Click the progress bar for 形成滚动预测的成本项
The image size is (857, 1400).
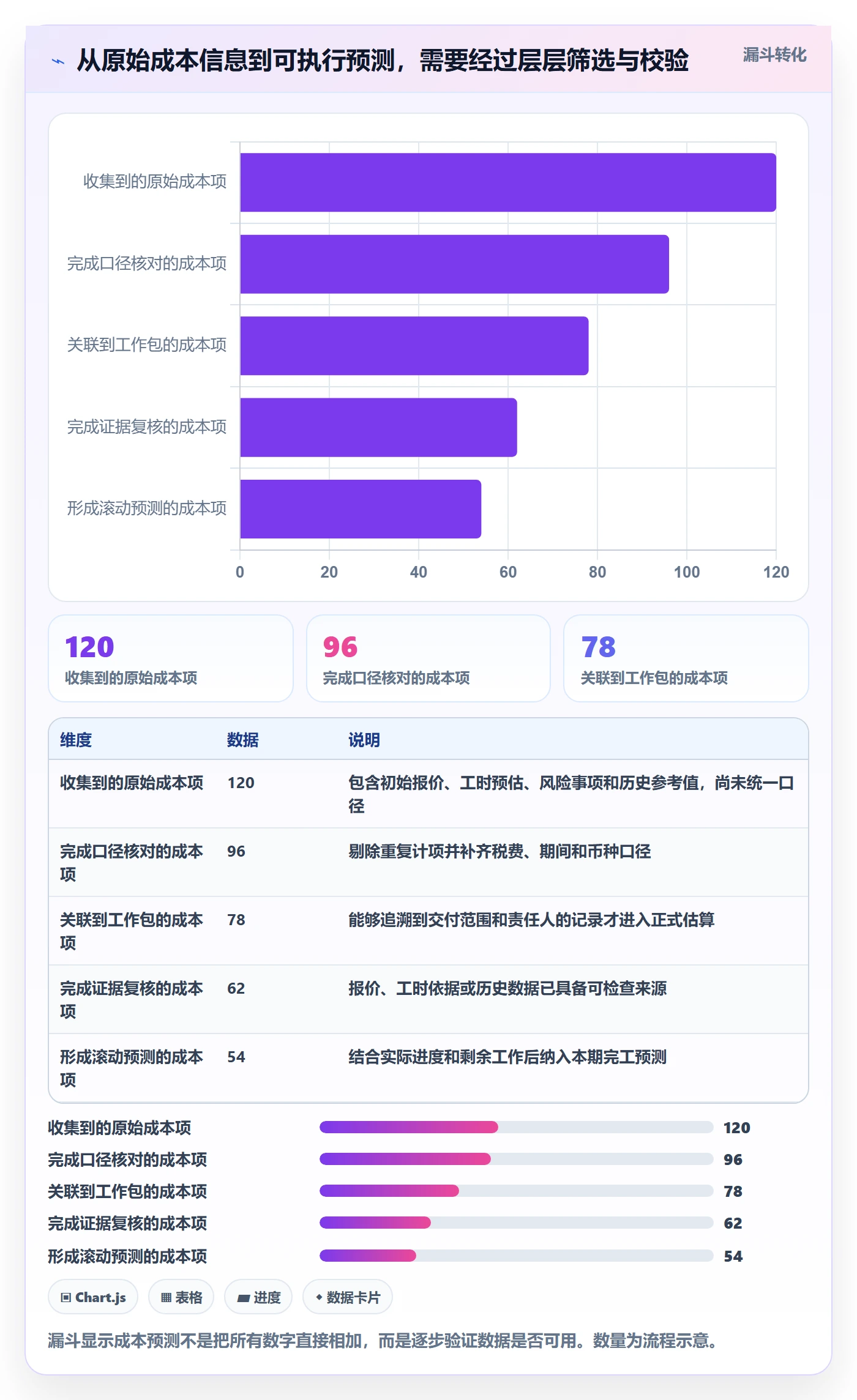point(516,1256)
